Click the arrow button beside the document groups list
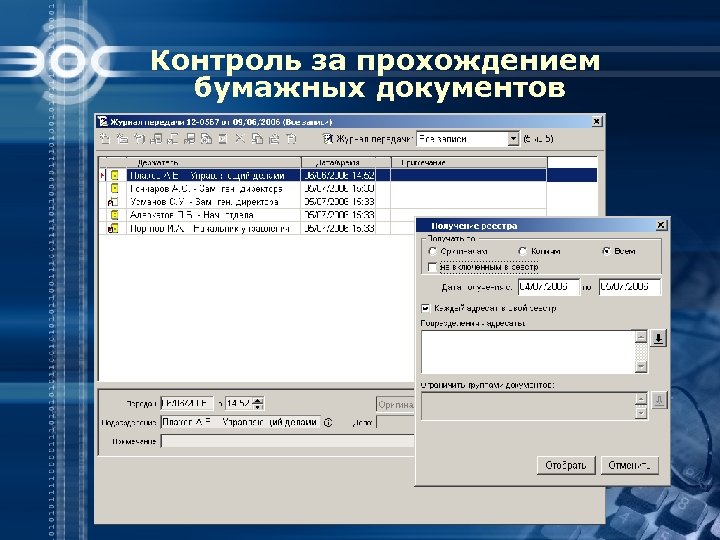The height and width of the screenshot is (540, 720). pos(659,400)
